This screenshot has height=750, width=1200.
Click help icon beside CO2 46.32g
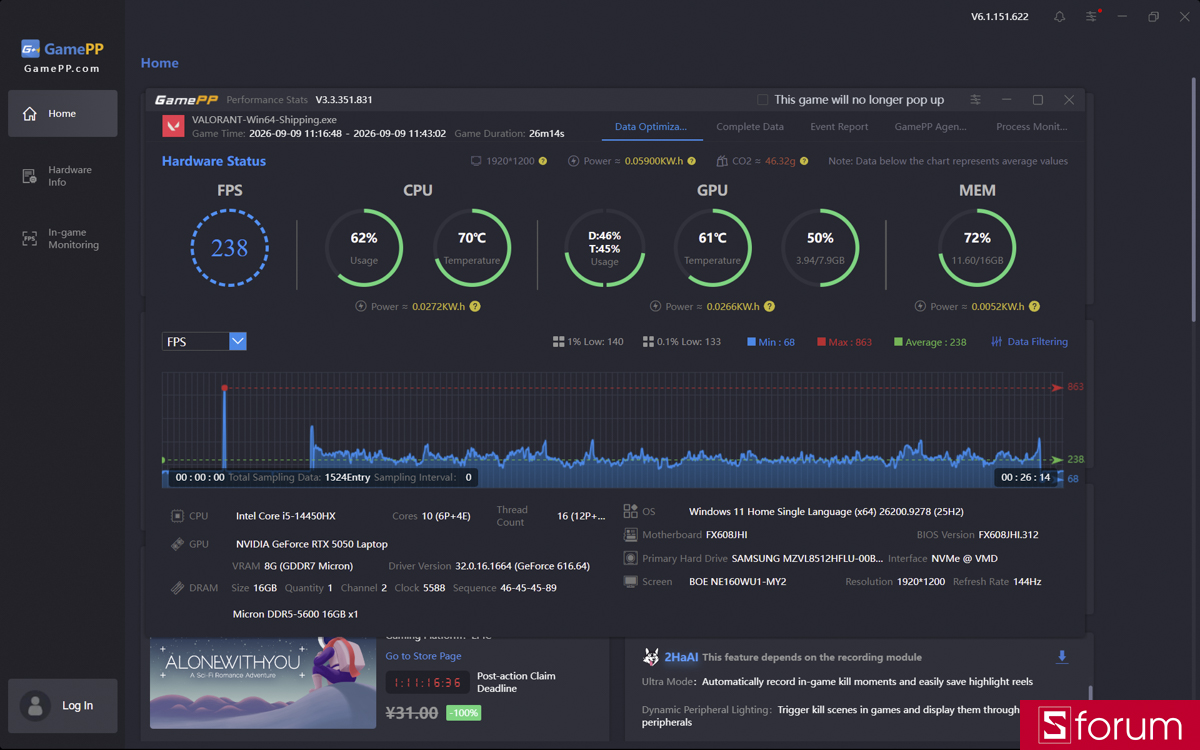804,161
